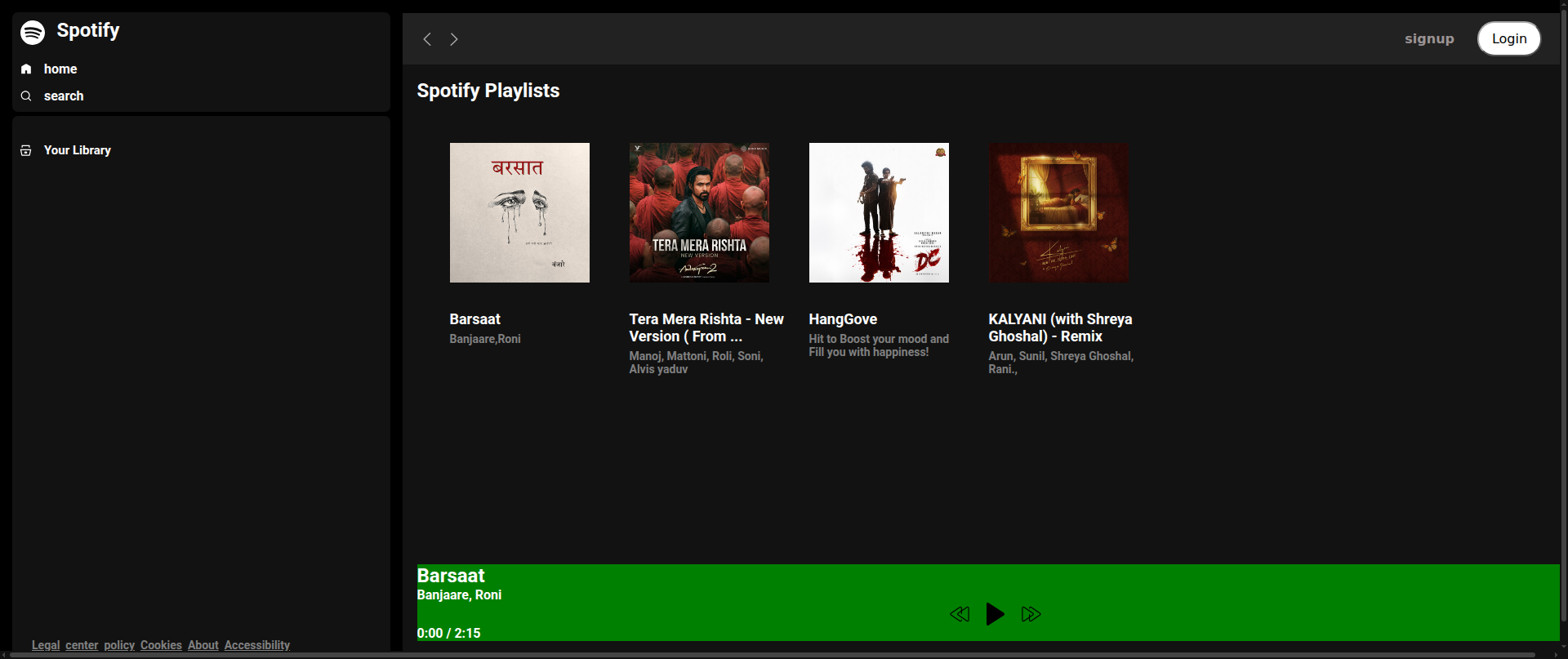Click the Manoj, Mattoni, Roli artists text
Image resolution: width=1568 pixels, height=659 pixels.
pos(696,363)
